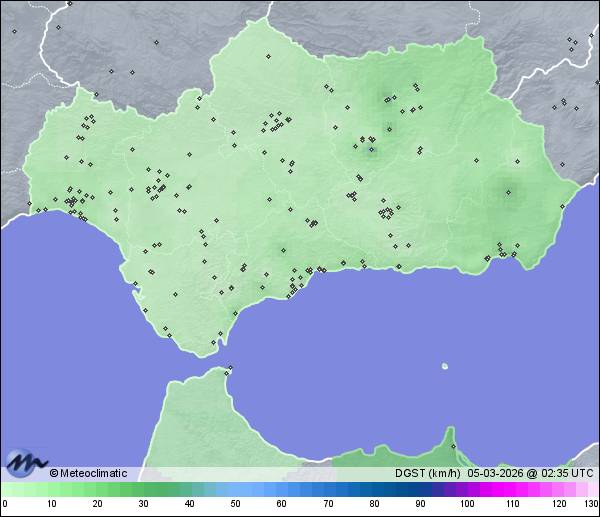600x517 pixels.
Task: Open the © Meteoclimatic copyright link
Action: pos(88,473)
